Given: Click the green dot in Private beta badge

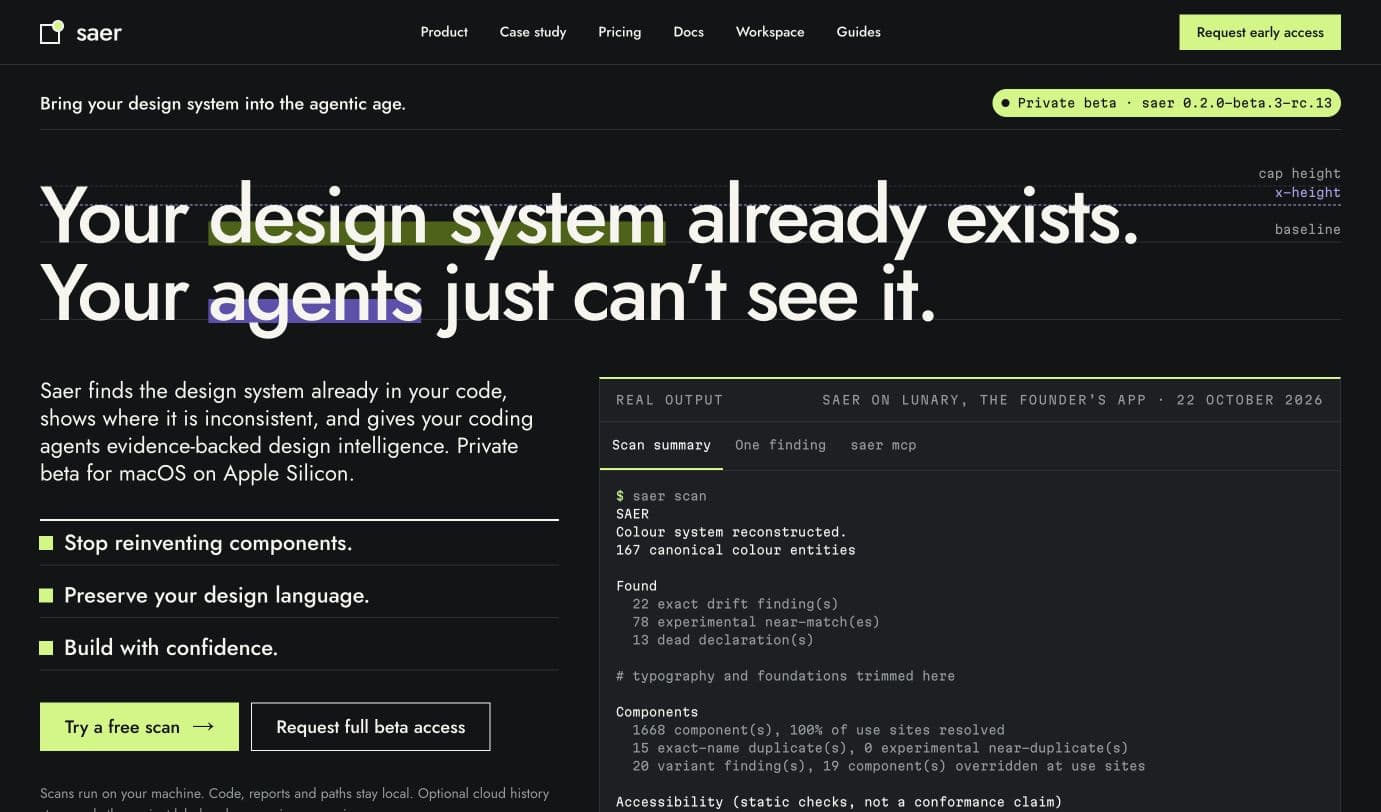Looking at the screenshot, I should (1005, 103).
